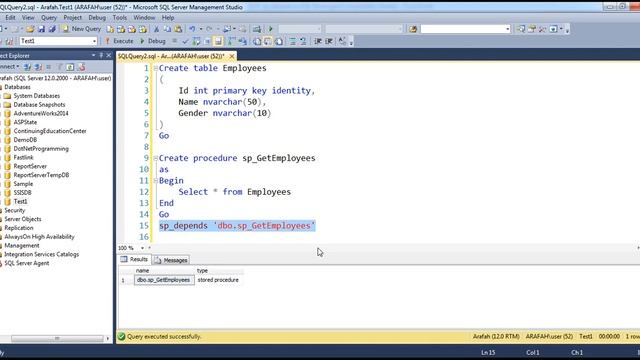
Task: Open the View menu
Action: 28,18
